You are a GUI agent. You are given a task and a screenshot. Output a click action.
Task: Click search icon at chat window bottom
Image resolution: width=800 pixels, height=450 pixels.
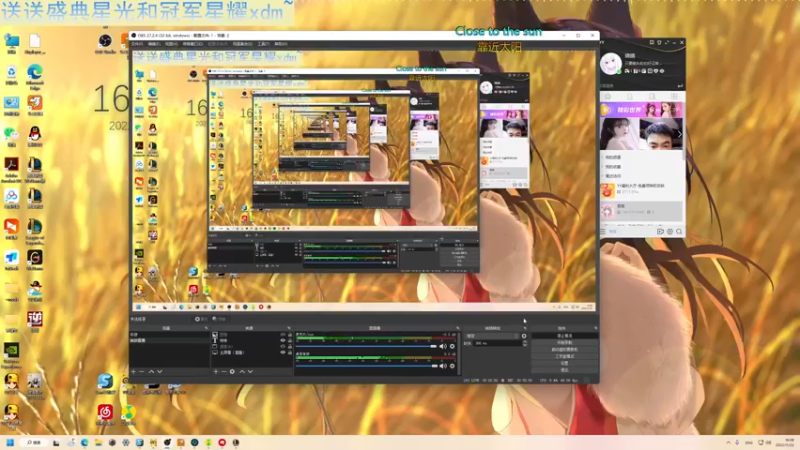(x=679, y=232)
